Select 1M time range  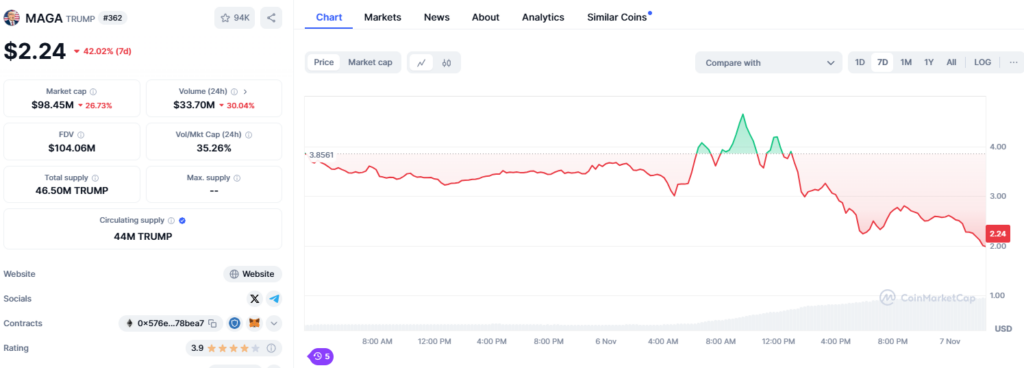point(906,63)
